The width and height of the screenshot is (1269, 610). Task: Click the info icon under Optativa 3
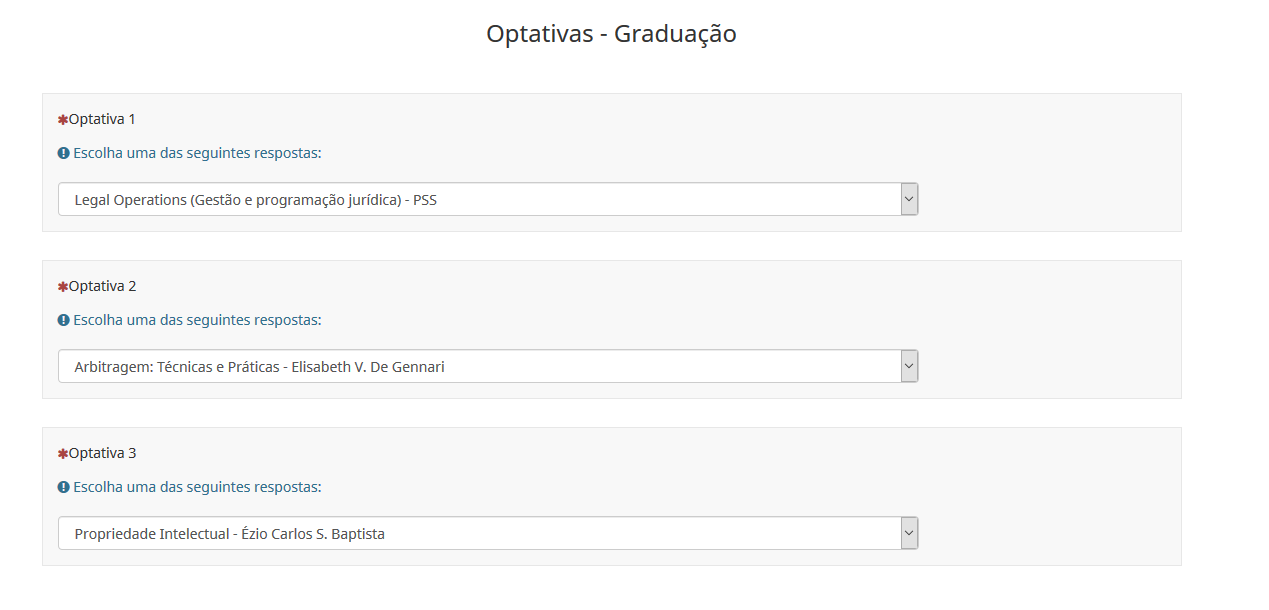(x=64, y=488)
